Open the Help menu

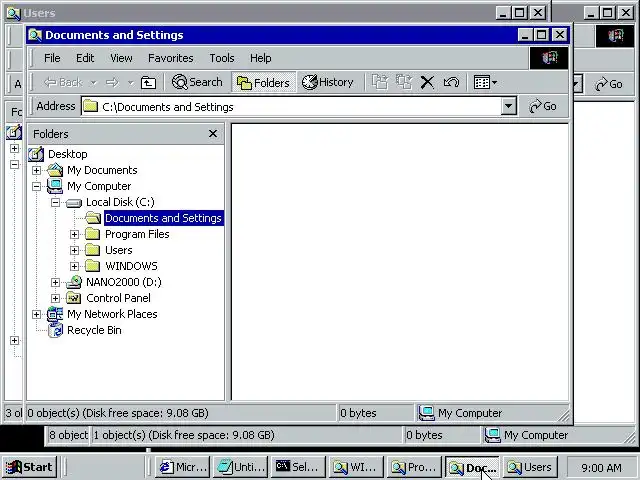coord(260,58)
